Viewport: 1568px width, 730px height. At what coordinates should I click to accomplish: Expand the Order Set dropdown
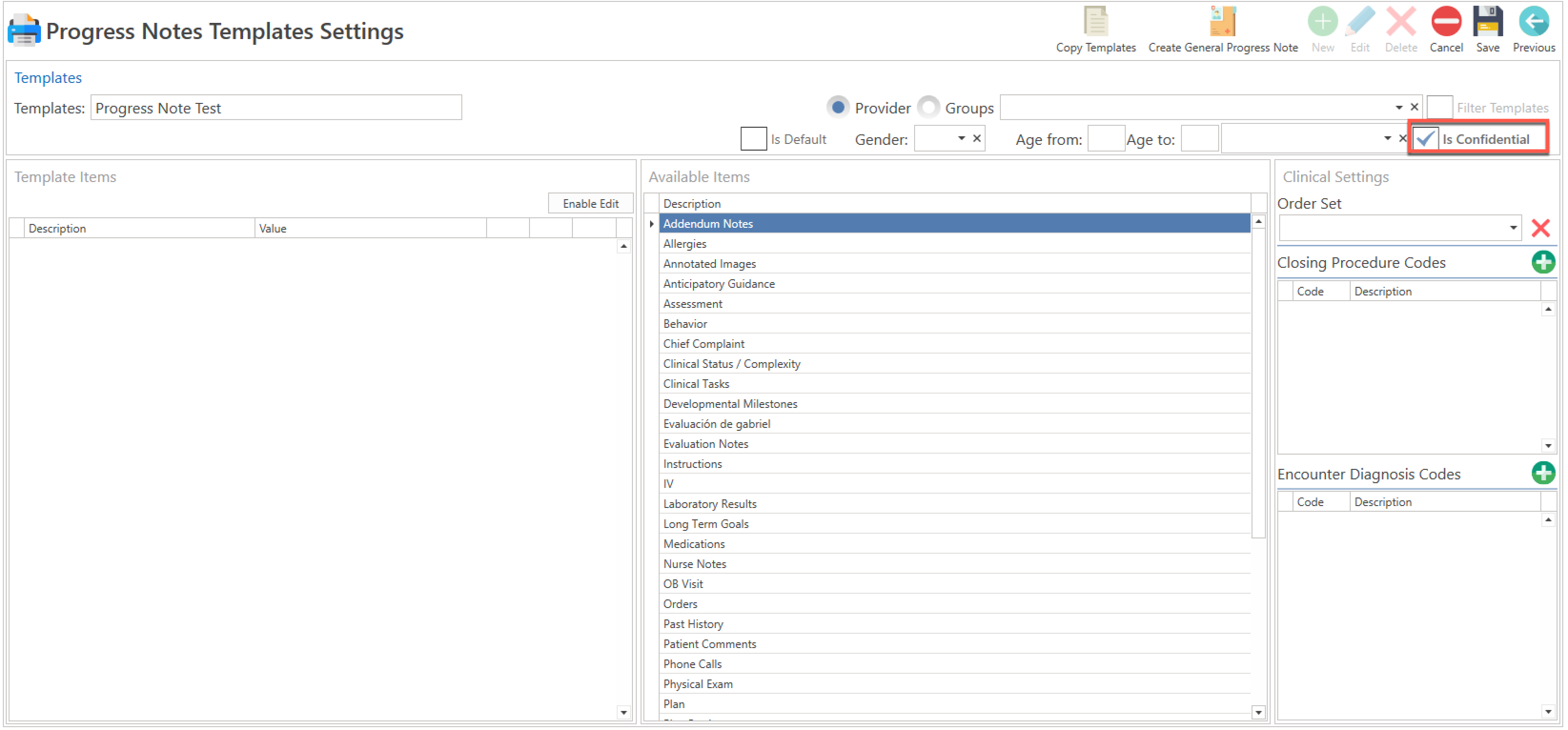click(1513, 228)
